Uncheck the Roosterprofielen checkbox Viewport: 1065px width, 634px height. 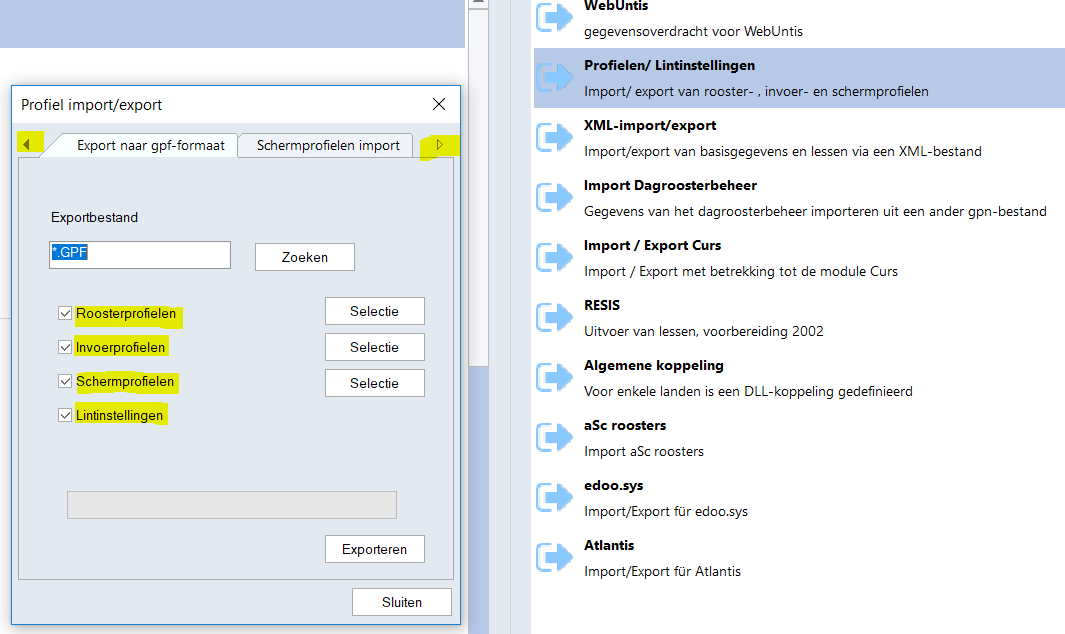[65, 314]
